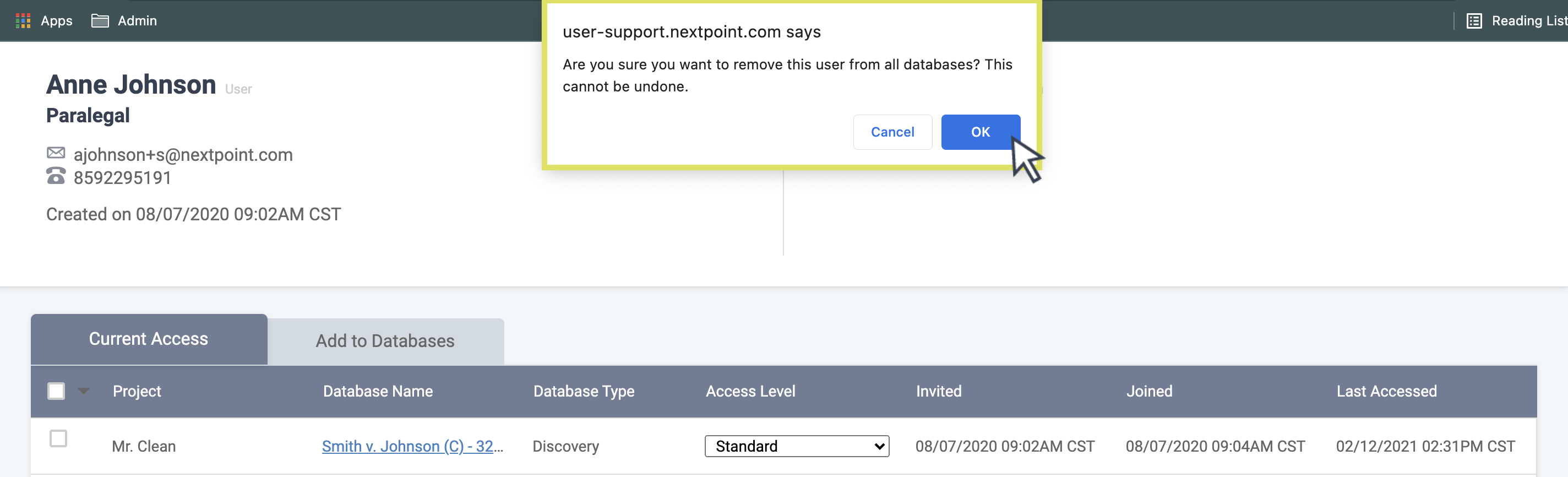Open the Reading List icon
This screenshot has height=477, width=1568.
coord(1474,21)
